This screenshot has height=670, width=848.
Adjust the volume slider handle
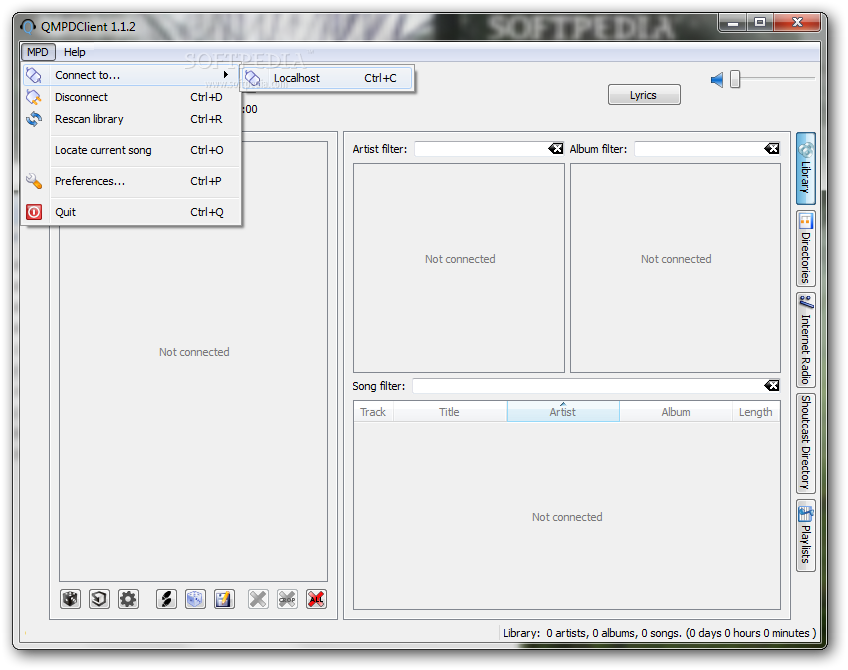pyautogui.click(x=735, y=79)
